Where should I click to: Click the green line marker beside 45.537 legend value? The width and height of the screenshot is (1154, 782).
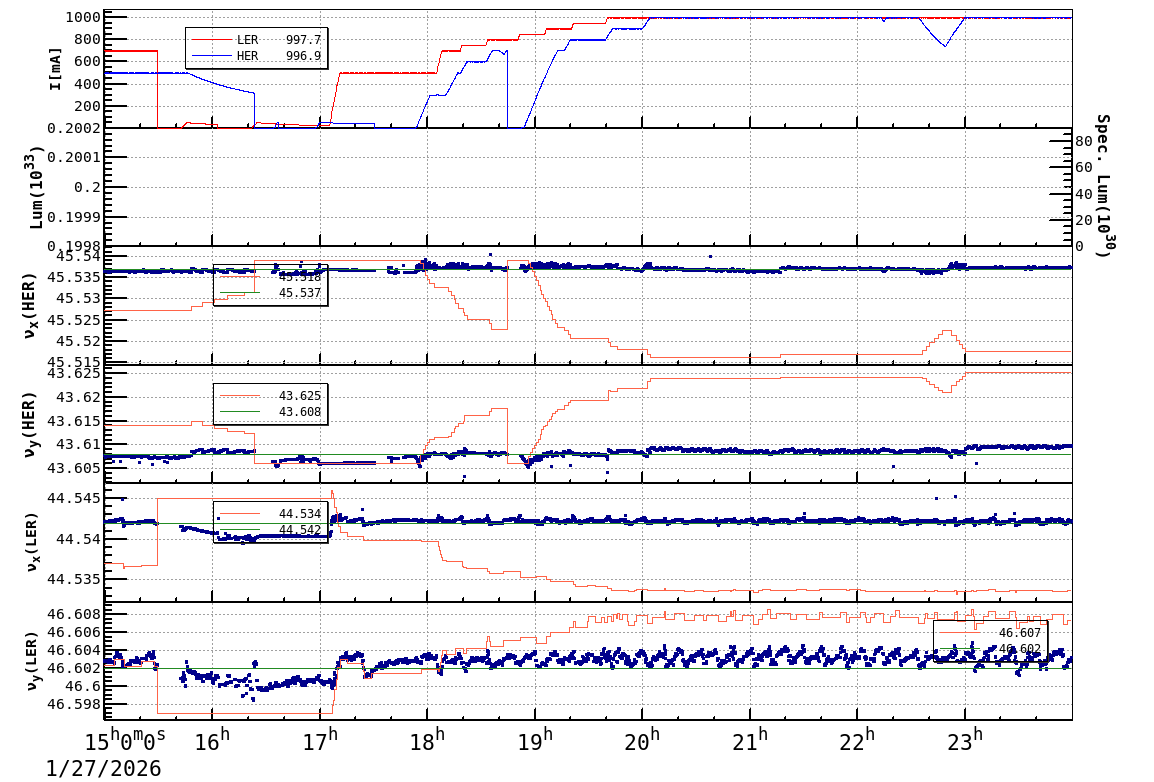240,292
